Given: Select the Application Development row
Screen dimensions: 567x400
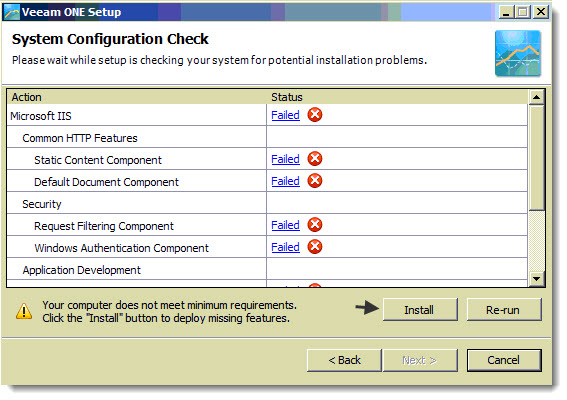Looking at the screenshot, I should coord(267,270).
